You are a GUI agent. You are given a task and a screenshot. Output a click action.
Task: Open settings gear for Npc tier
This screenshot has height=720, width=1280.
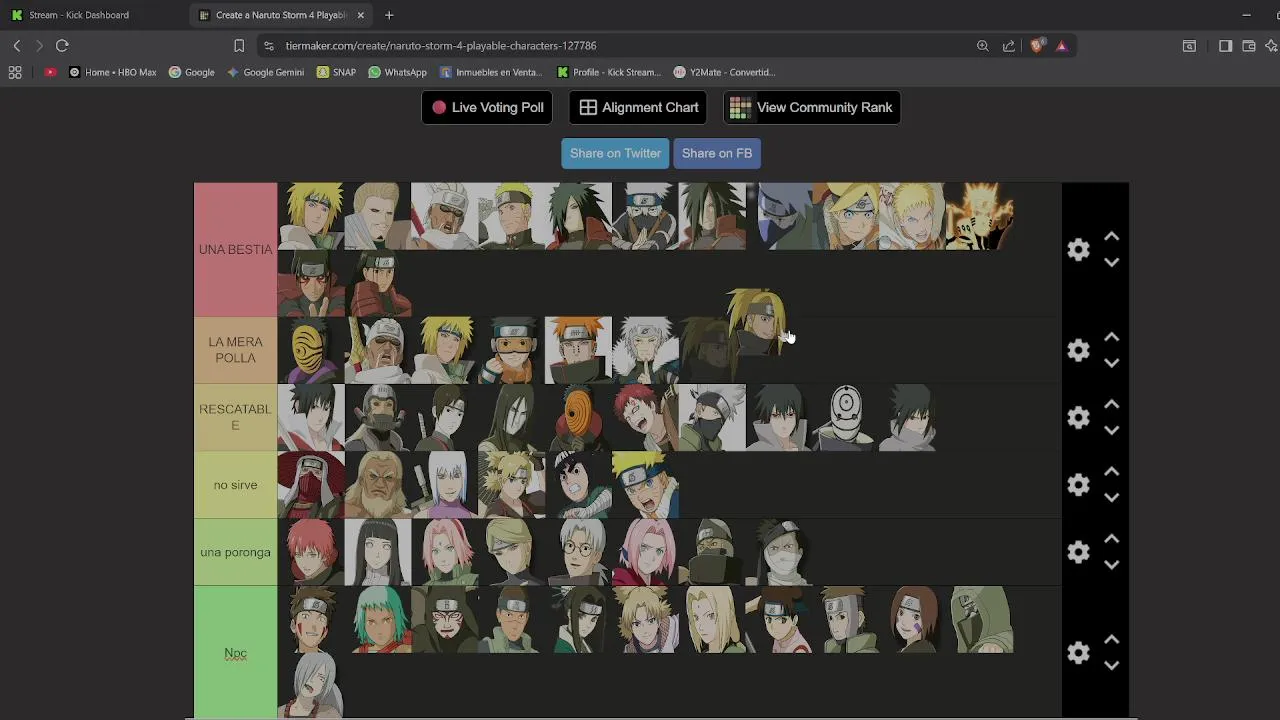click(x=1078, y=653)
